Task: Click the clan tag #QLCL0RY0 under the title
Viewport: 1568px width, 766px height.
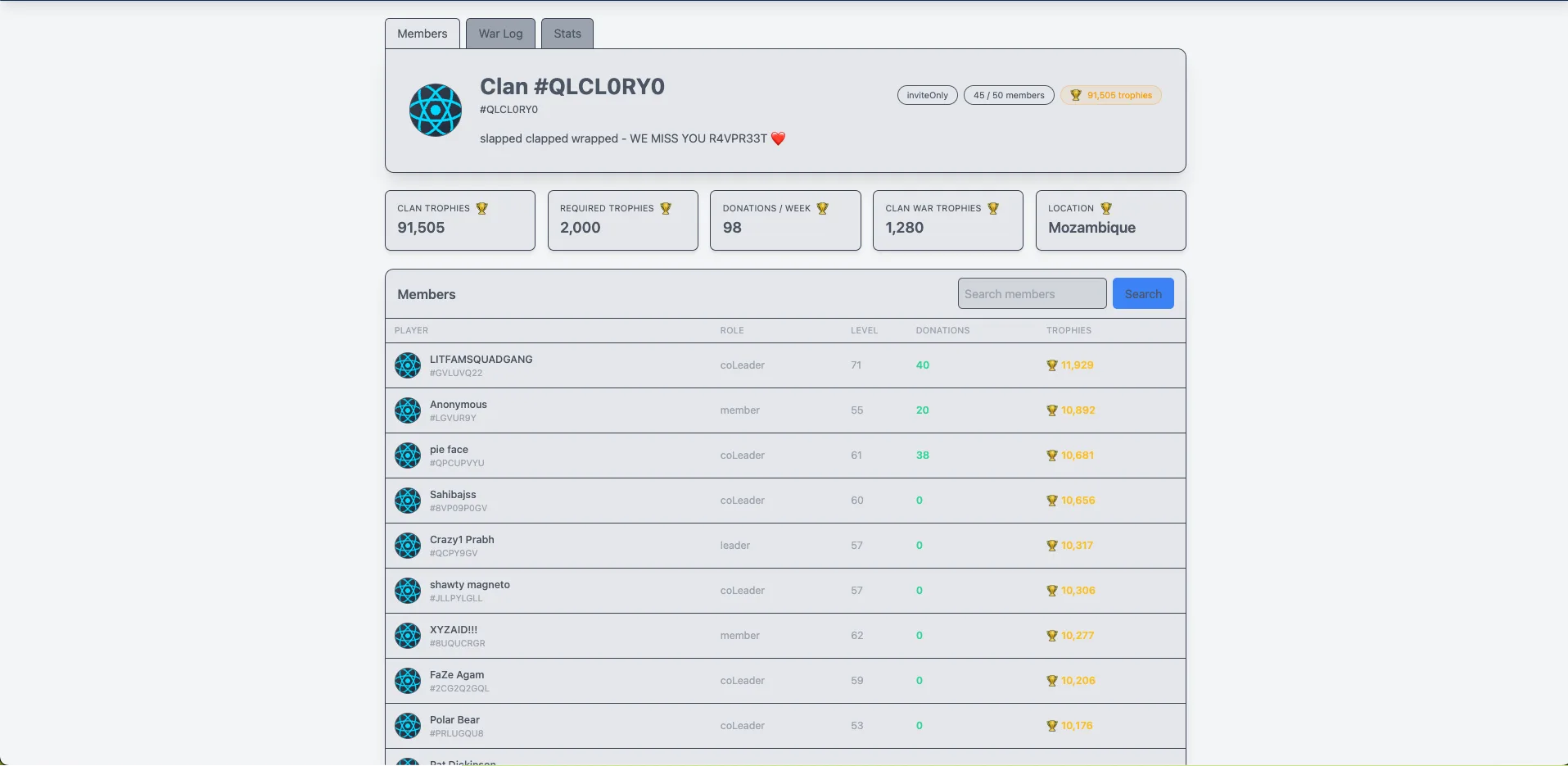Action: point(508,110)
